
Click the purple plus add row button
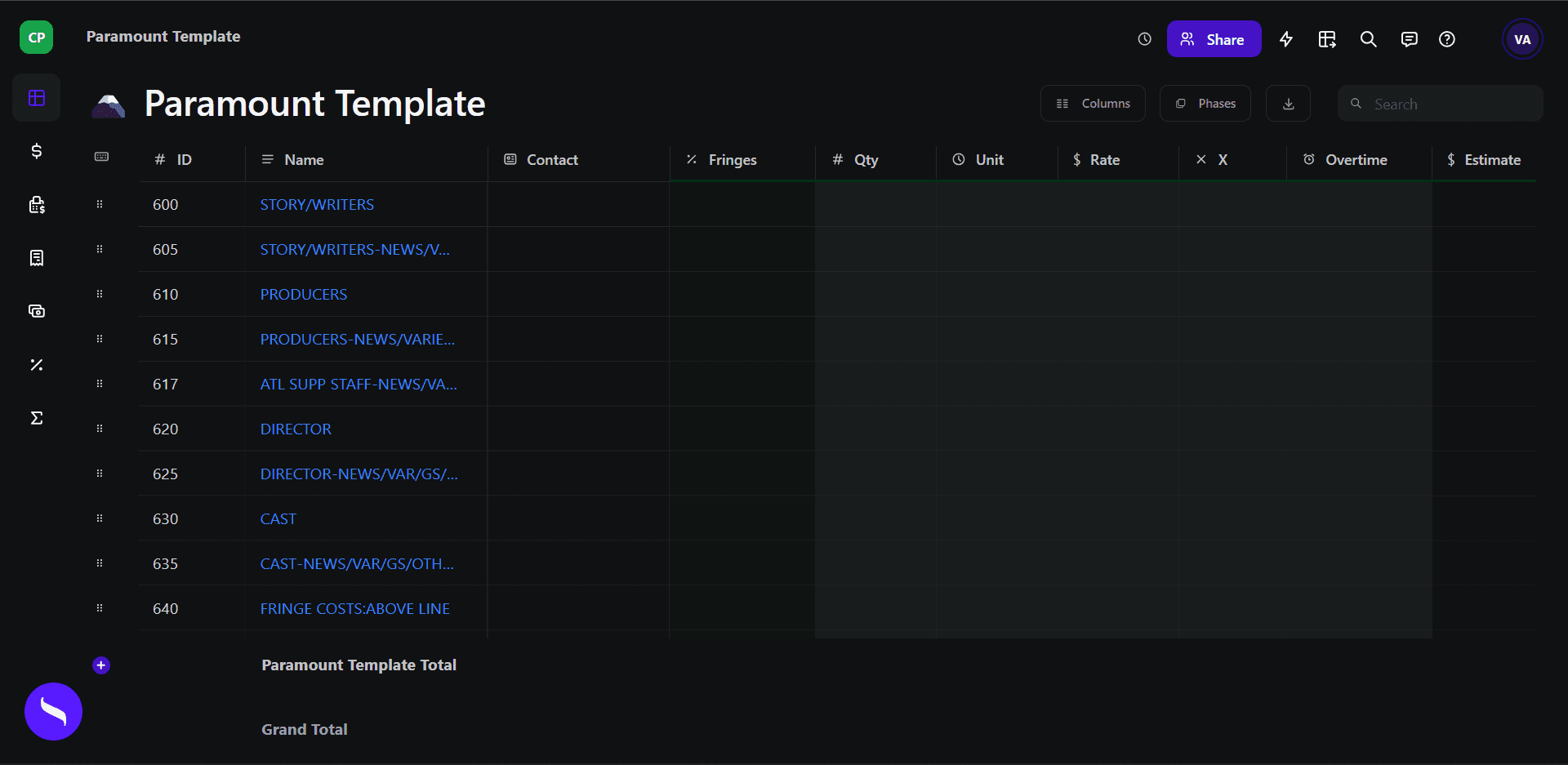pos(101,665)
